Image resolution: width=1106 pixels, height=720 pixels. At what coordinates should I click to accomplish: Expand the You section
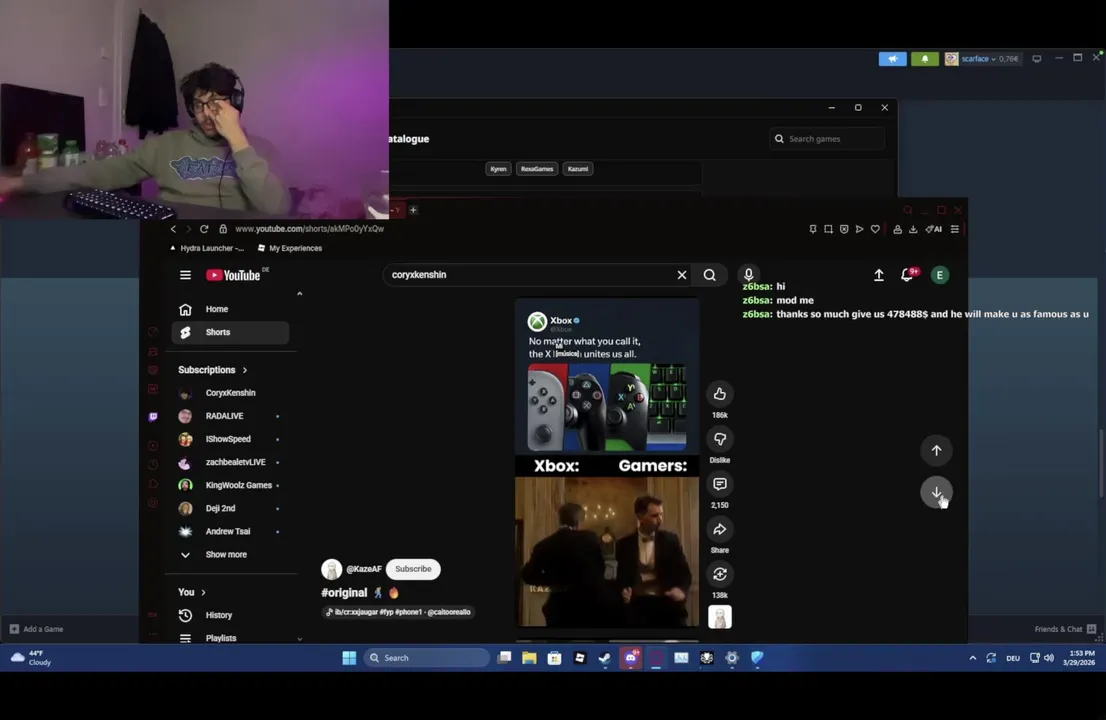[x=192, y=592]
